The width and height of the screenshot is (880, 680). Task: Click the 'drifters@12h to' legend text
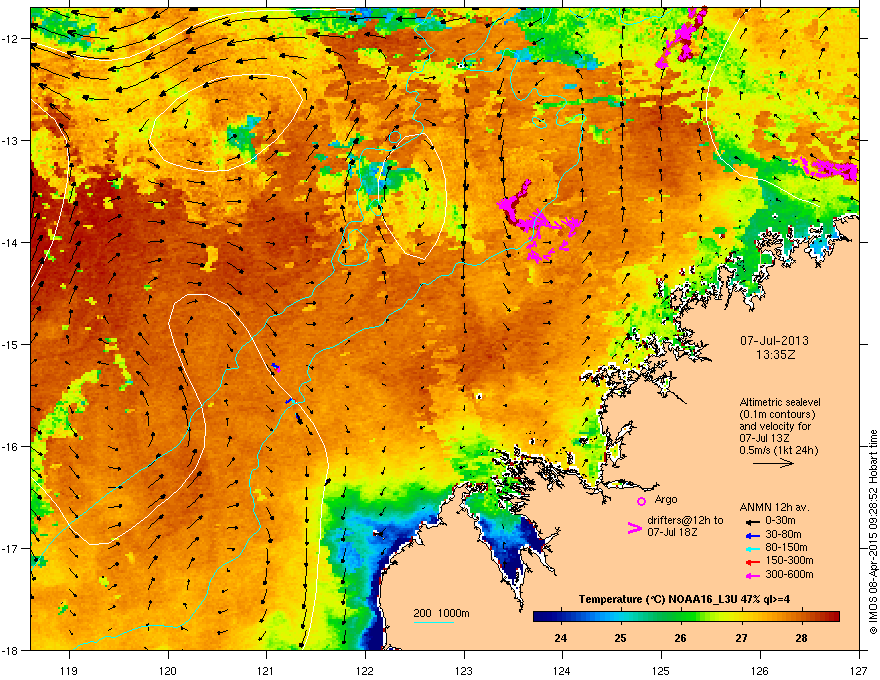coord(685,521)
